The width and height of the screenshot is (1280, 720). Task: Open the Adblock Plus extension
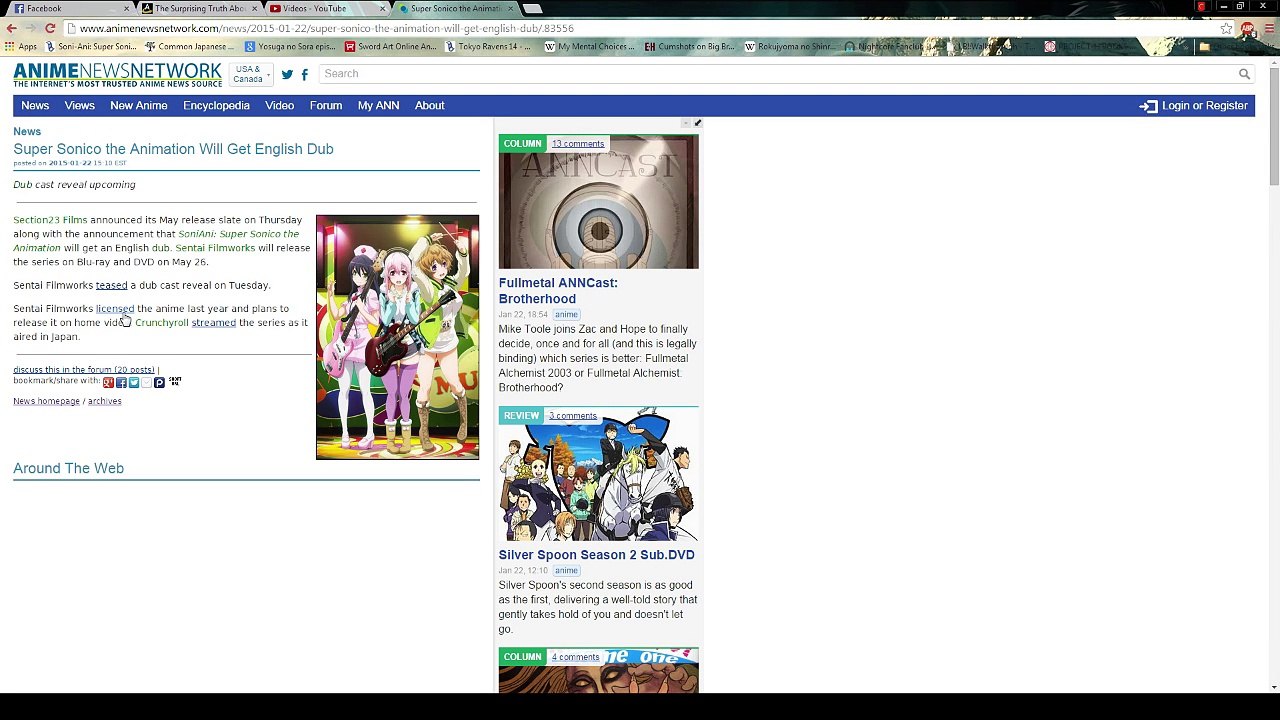tap(1247, 28)
